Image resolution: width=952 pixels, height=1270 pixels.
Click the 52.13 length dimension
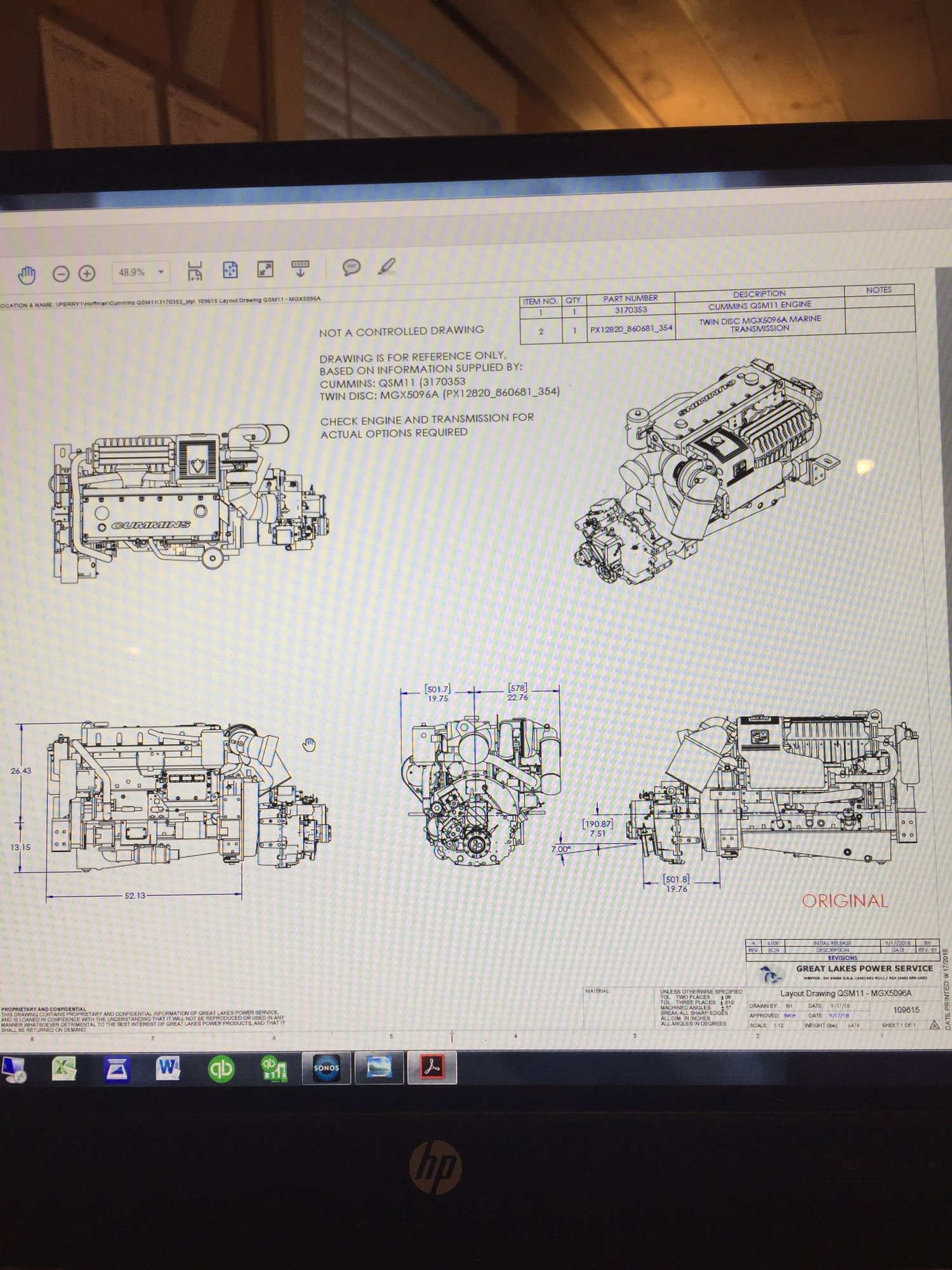(x=135, y=895)
